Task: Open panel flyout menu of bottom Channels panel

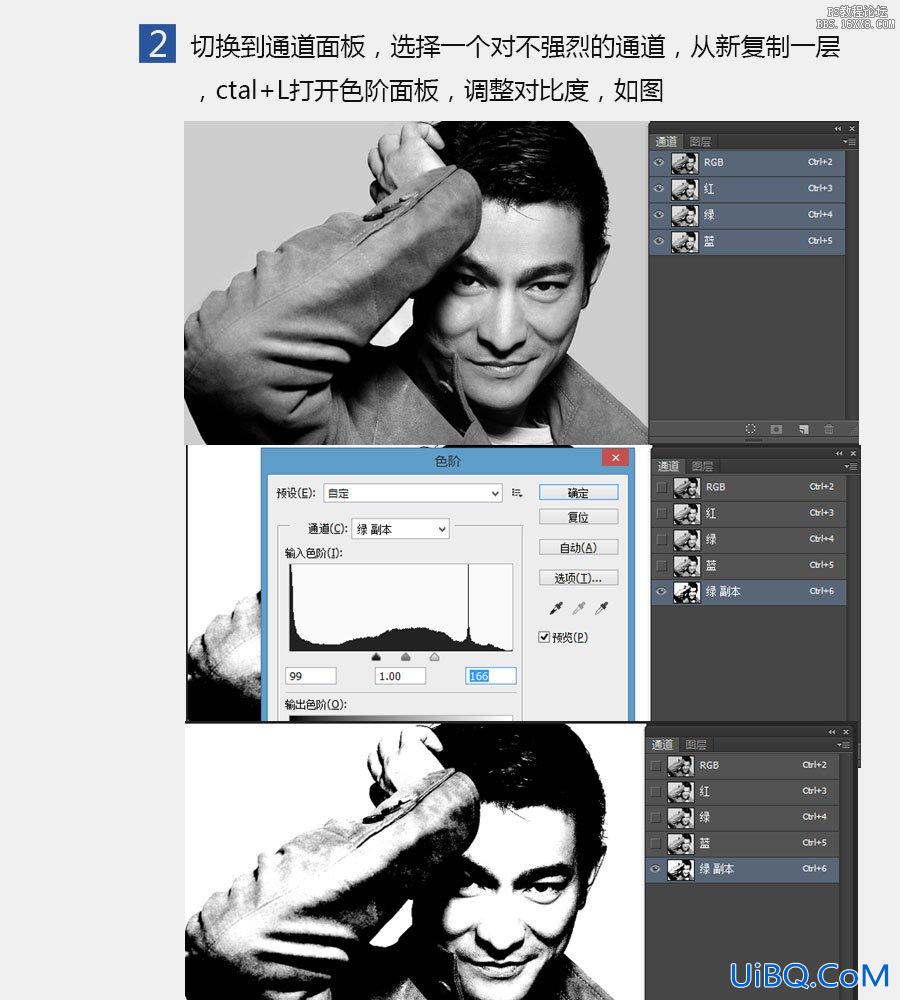Action: tap(843, 744)
